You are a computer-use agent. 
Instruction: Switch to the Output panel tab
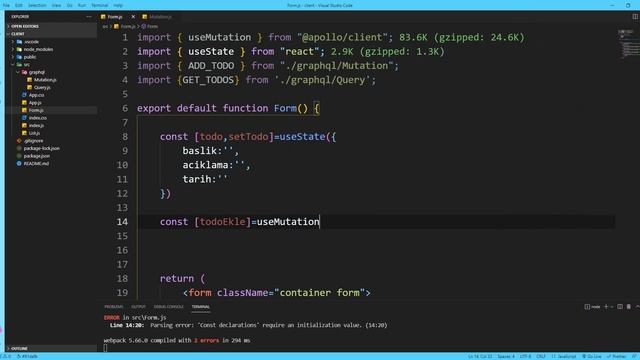point(138,307)
